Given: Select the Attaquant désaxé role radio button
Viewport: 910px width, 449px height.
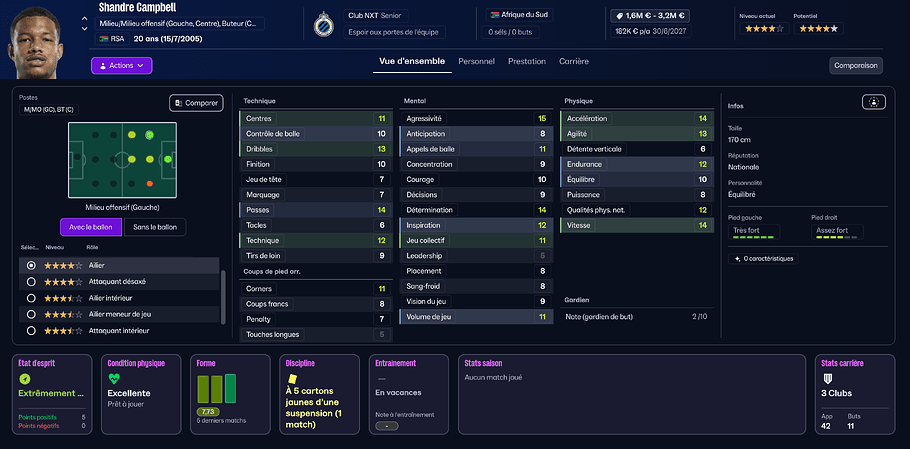Looking at the screenshot, I should [x=32, y=281].
